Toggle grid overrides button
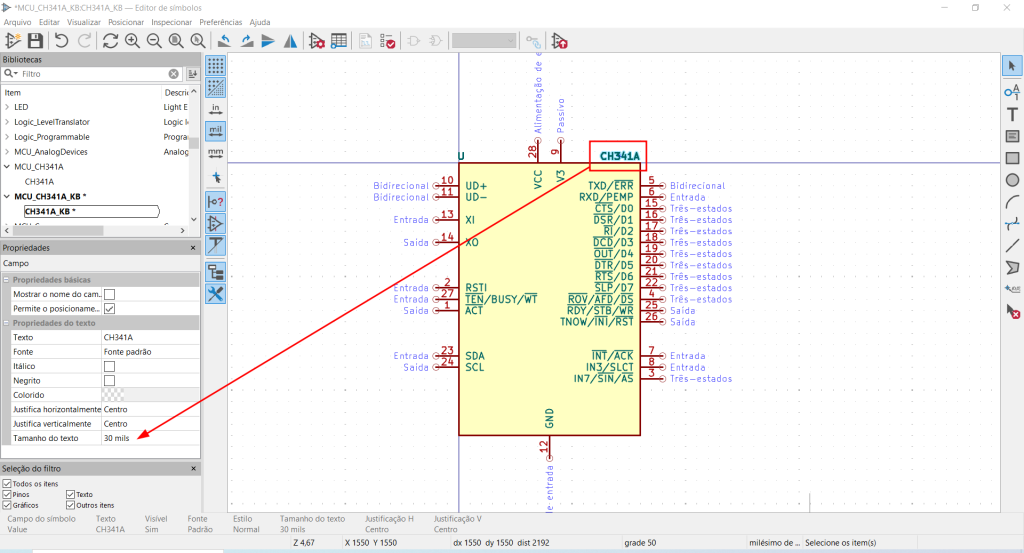This screenshot has height=553, width=1024. (216, 87)
